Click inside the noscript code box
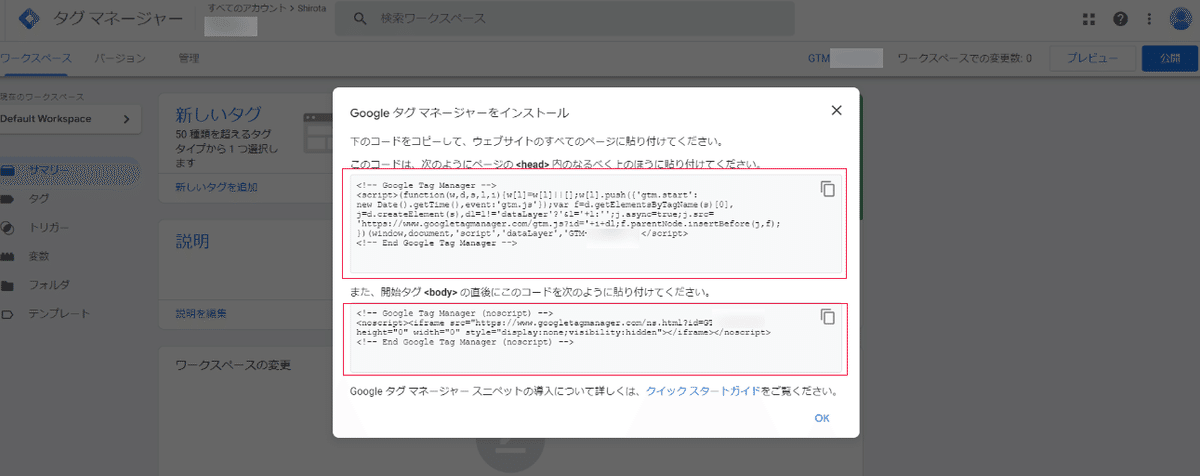 [x=596, y=338]
